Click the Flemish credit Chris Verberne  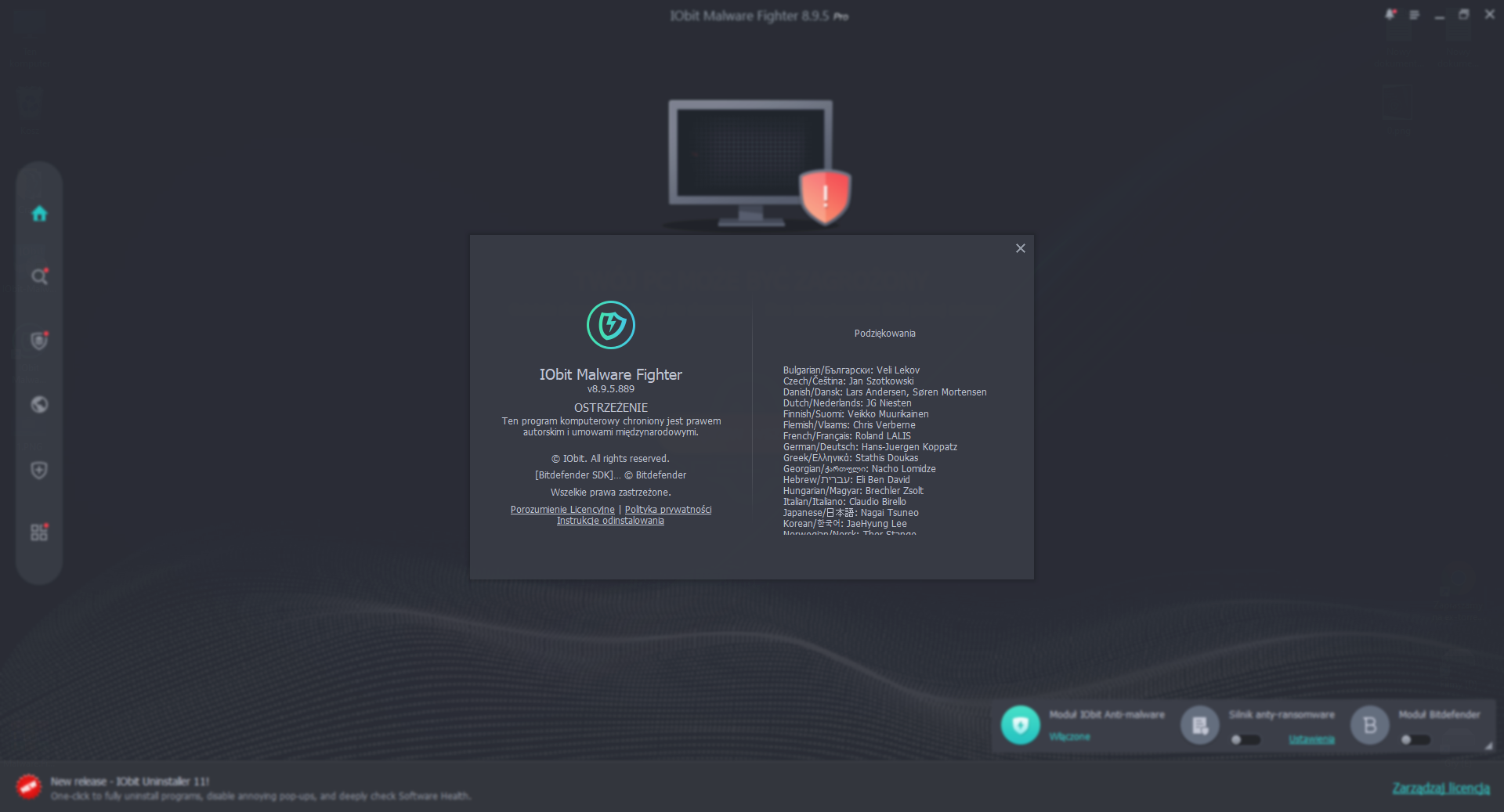(x=849, y=425)
